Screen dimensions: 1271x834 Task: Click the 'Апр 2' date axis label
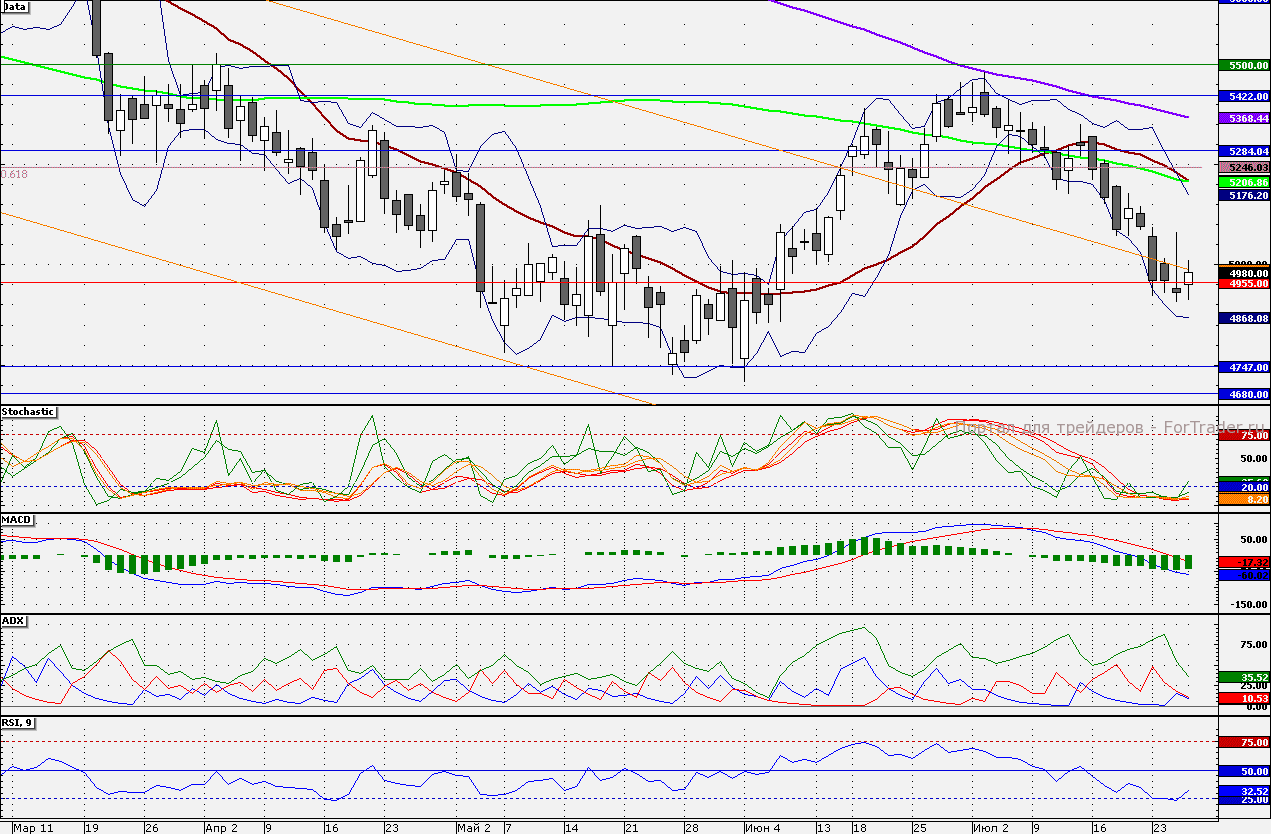tap(221, 828)
